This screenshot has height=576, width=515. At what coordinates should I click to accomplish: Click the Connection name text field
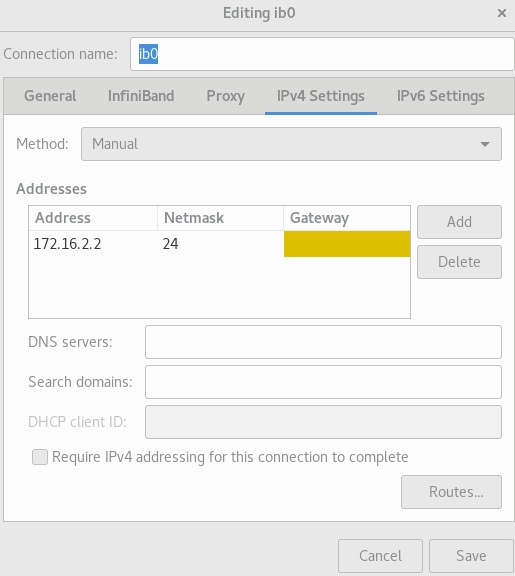tap(322, 54)
